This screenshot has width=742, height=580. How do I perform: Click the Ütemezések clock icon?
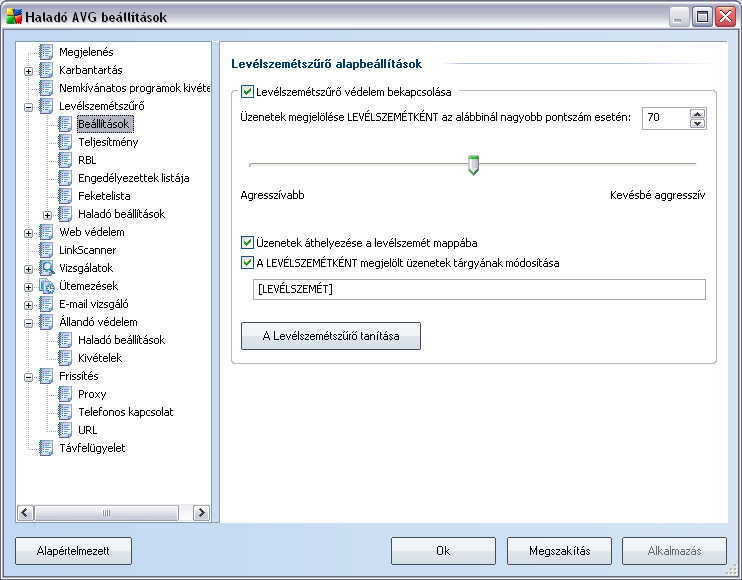[x=46, y=286]
